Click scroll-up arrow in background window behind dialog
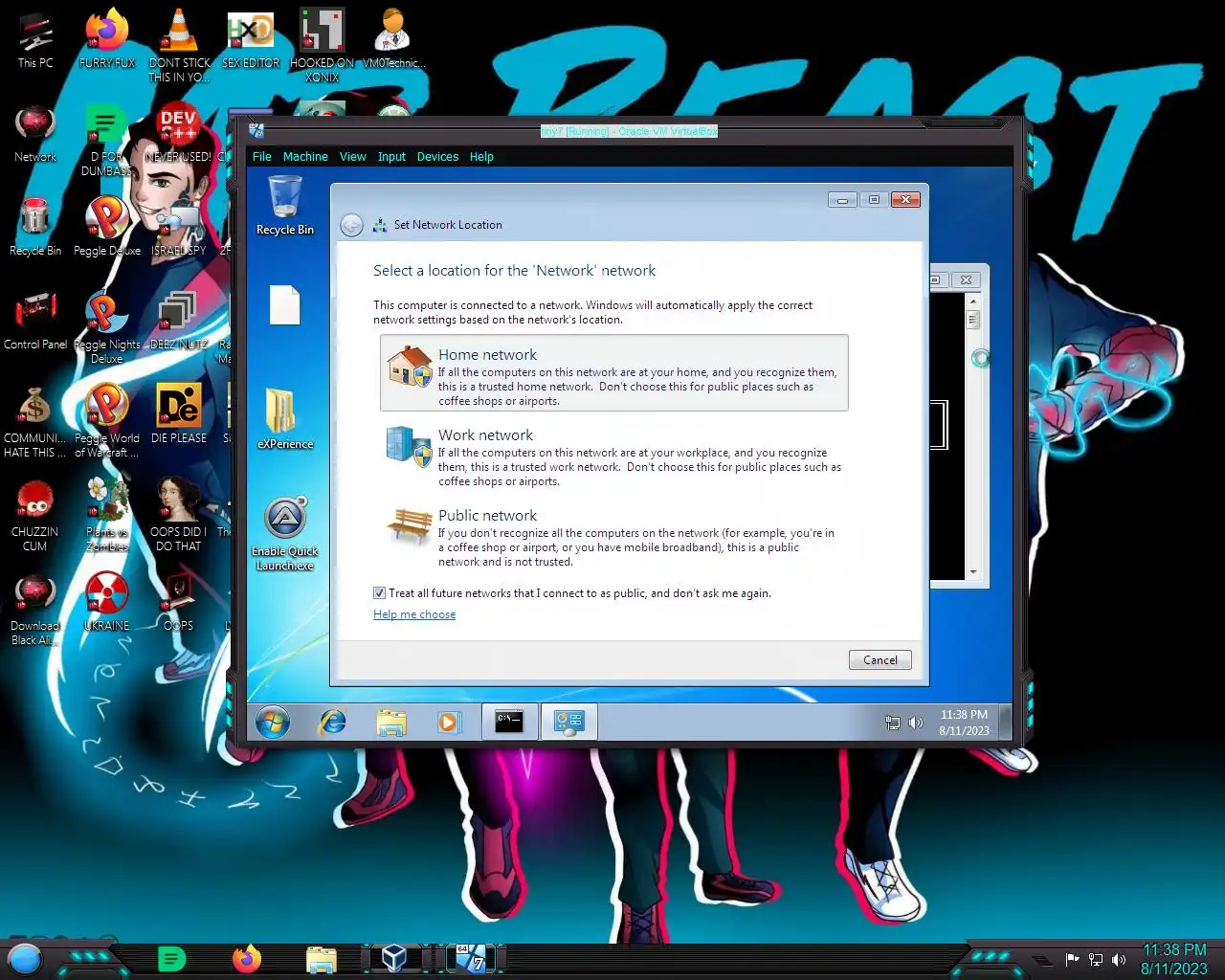Screen dimensions: 1225x980 tap(973, 301)
